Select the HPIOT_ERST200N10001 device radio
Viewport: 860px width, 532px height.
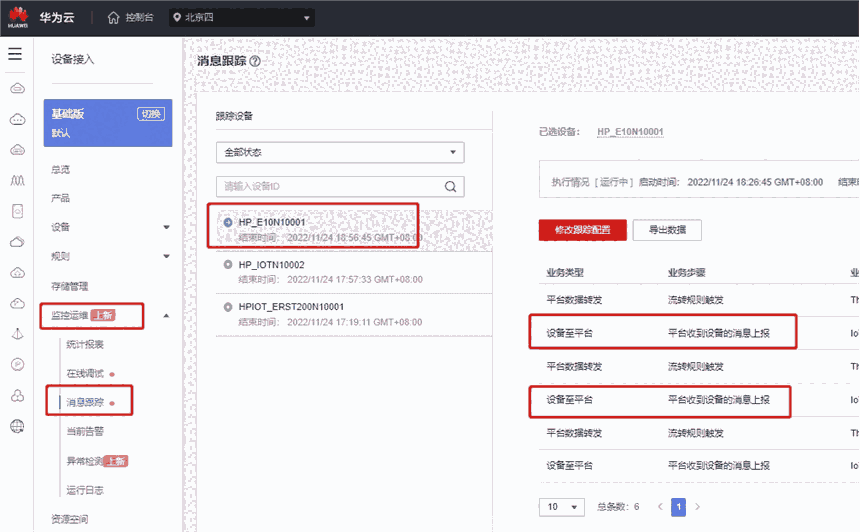(x=228, y=307)
